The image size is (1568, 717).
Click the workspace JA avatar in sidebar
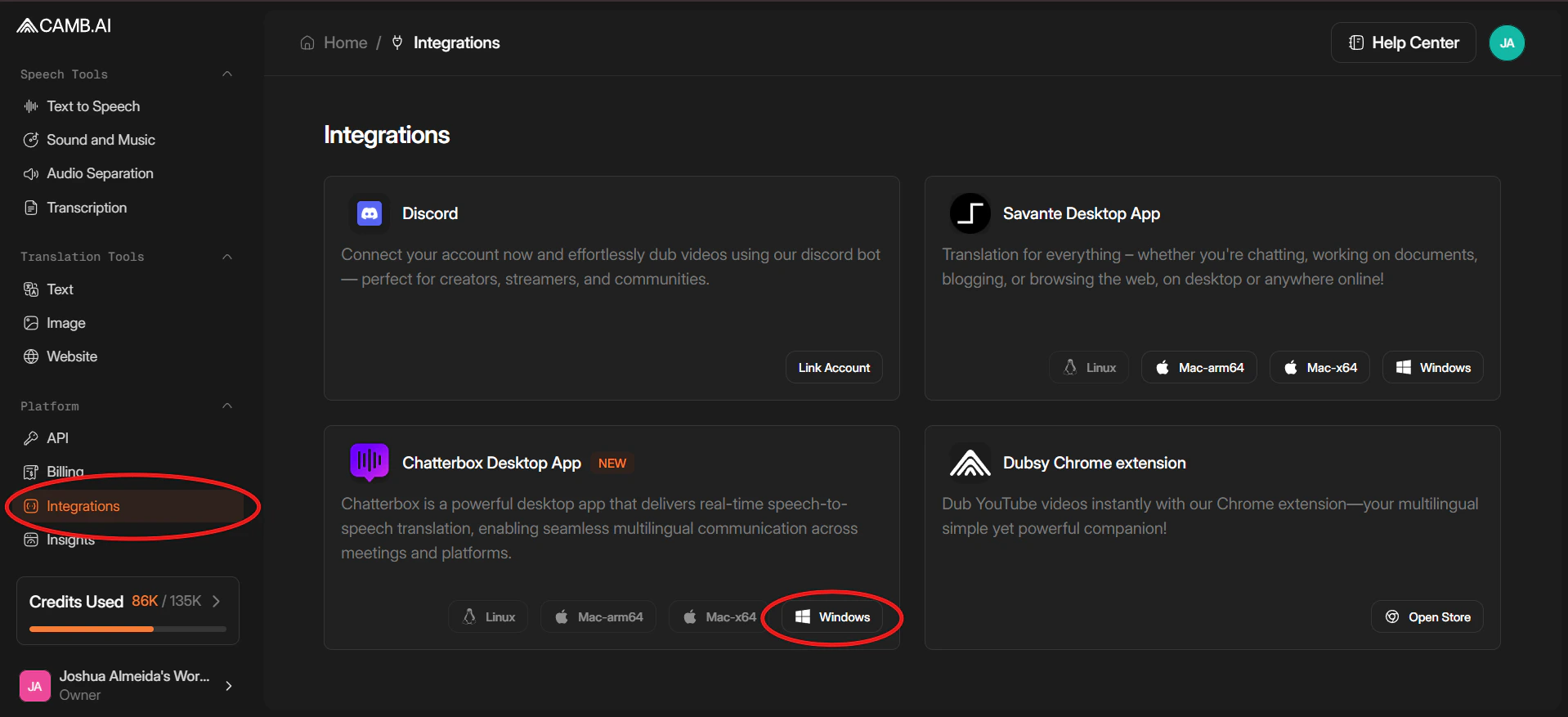[x=35, y=686]
